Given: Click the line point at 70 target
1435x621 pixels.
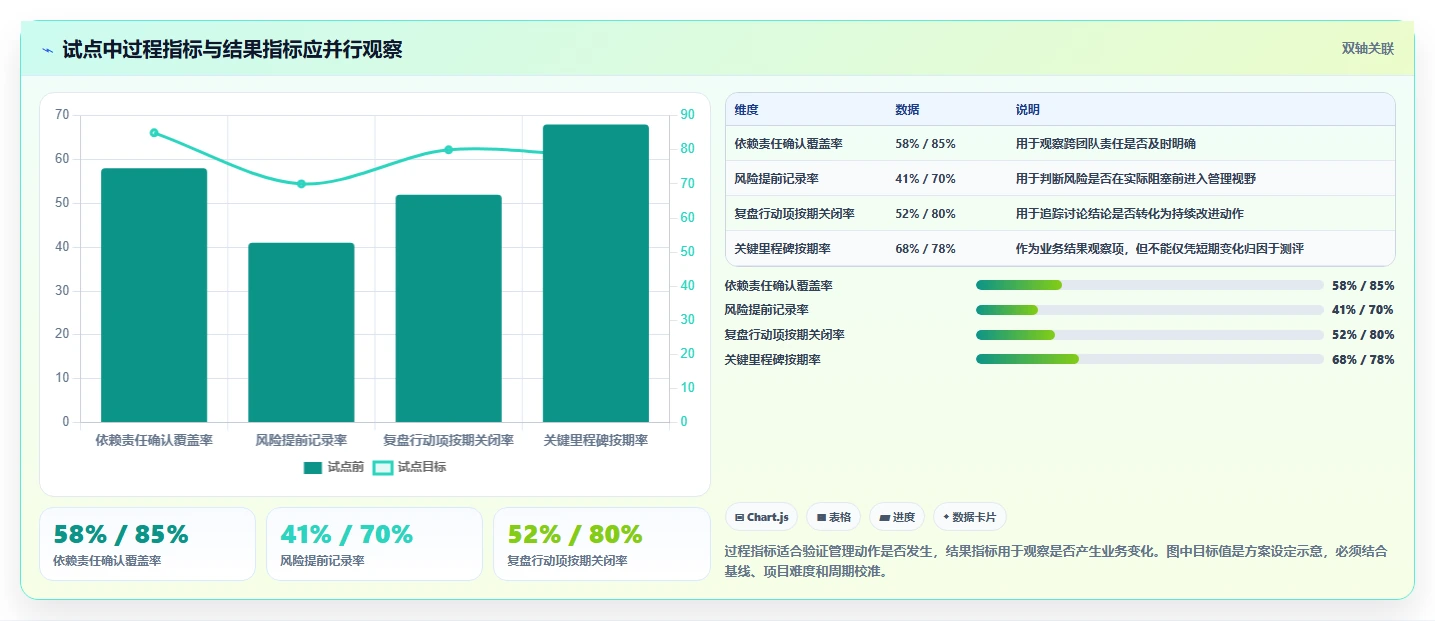Looking at the screenshot, I should point(301,184).
